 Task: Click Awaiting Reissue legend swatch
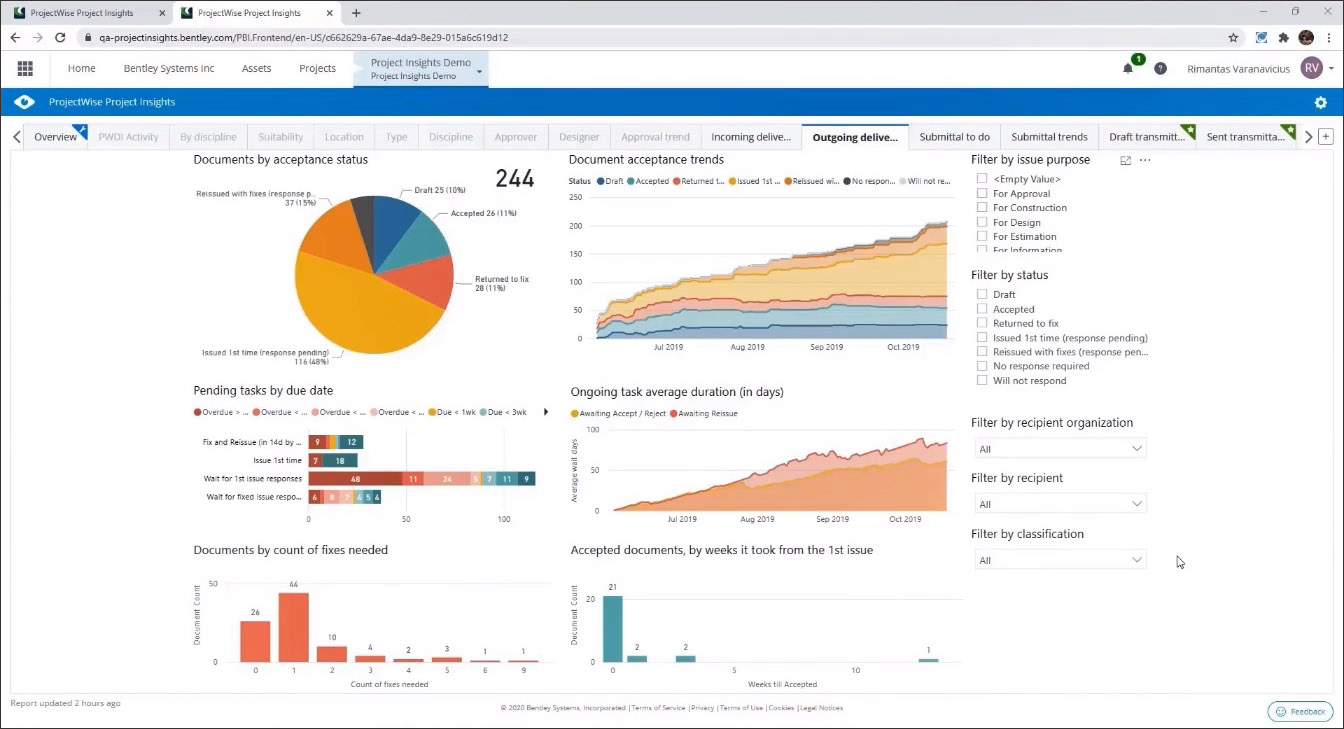(x=674, y=413)
